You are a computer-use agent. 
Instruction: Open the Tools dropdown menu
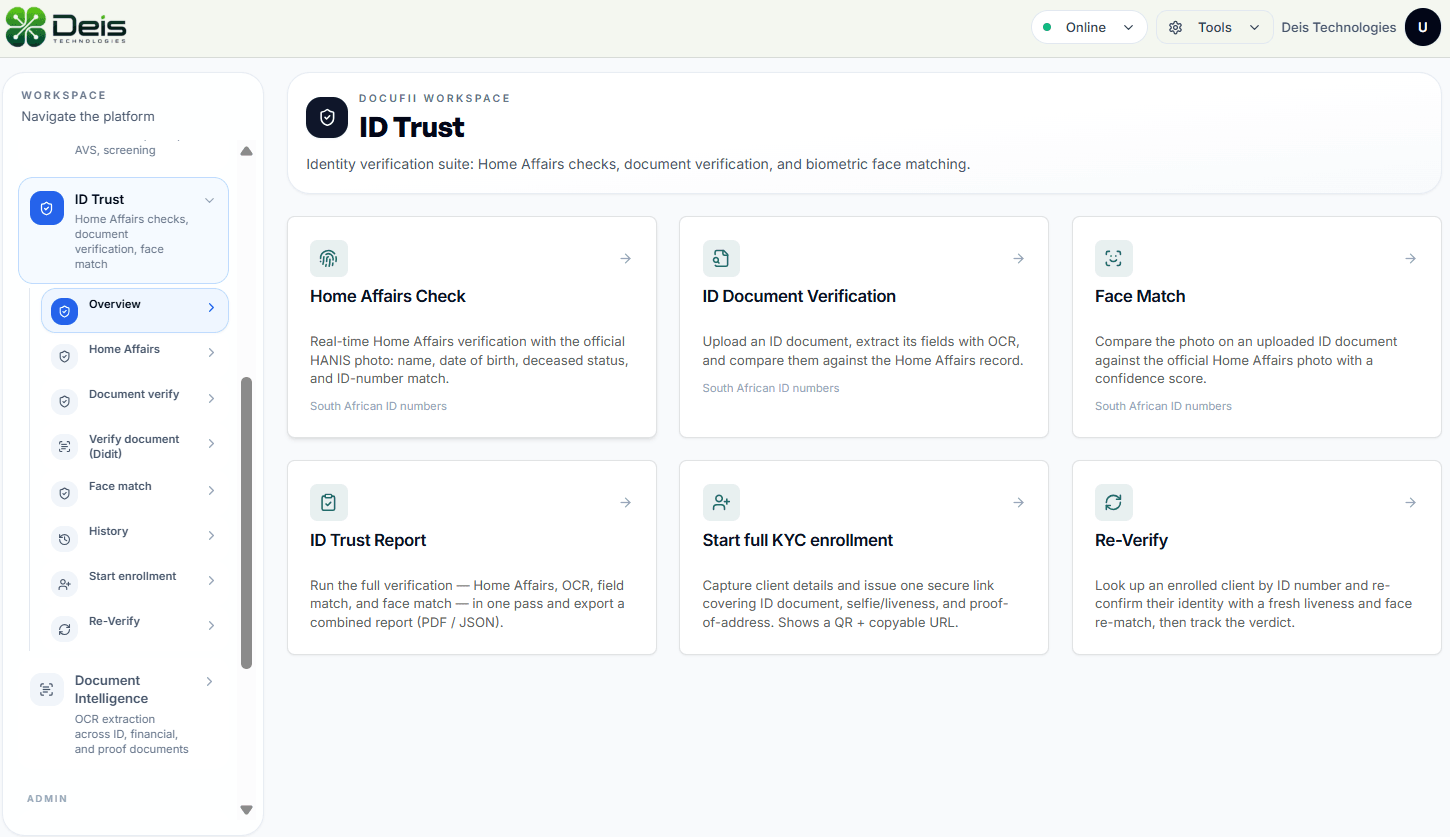(x=1214, y=27)
